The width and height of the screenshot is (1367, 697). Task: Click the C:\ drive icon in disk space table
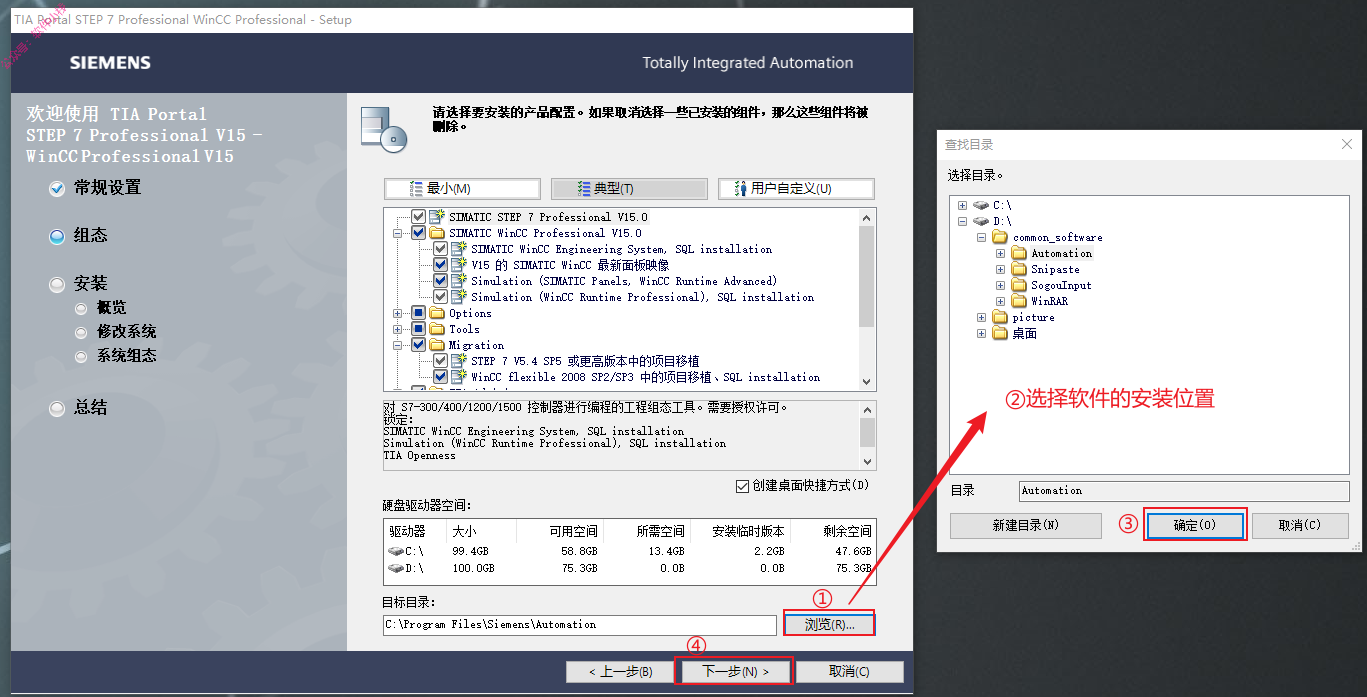click(x=396, y=551)
